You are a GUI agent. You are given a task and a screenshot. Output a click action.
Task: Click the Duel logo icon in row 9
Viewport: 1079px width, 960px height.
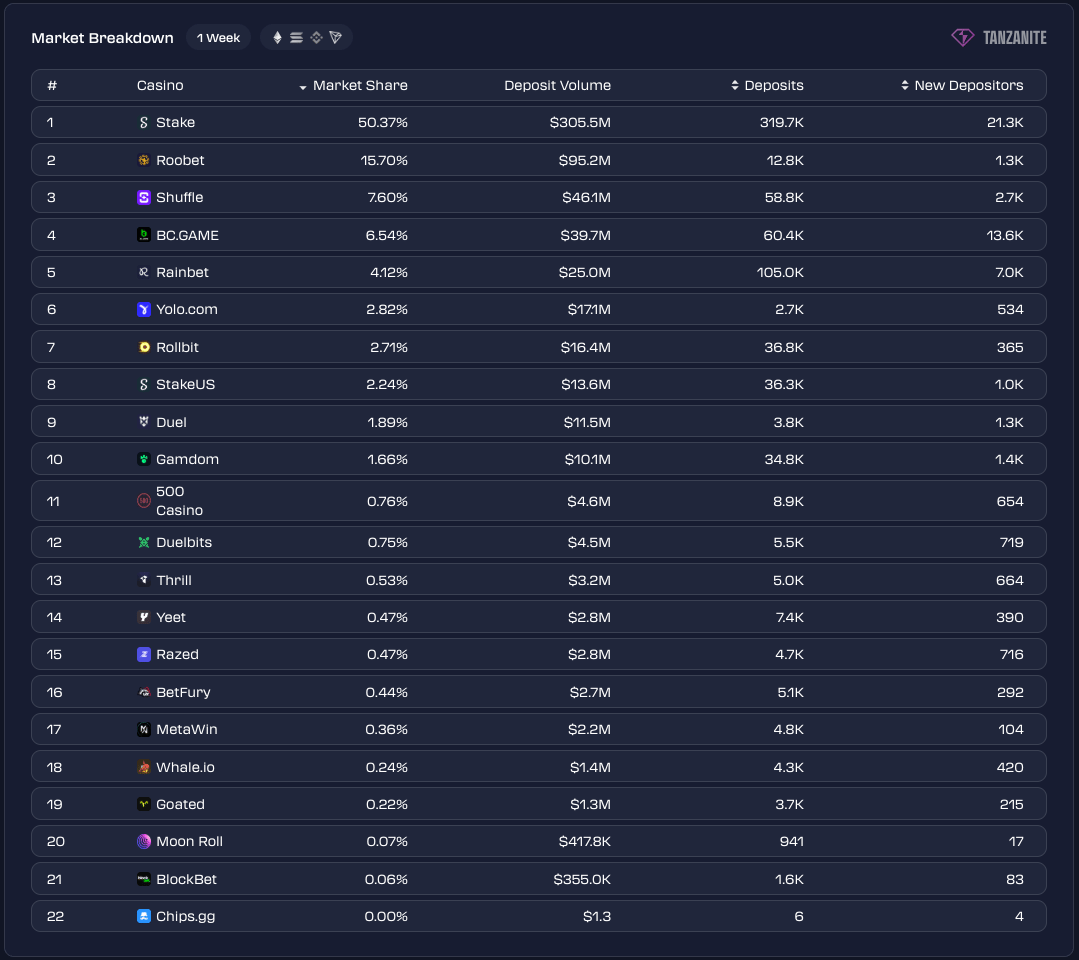pos(144,422)
